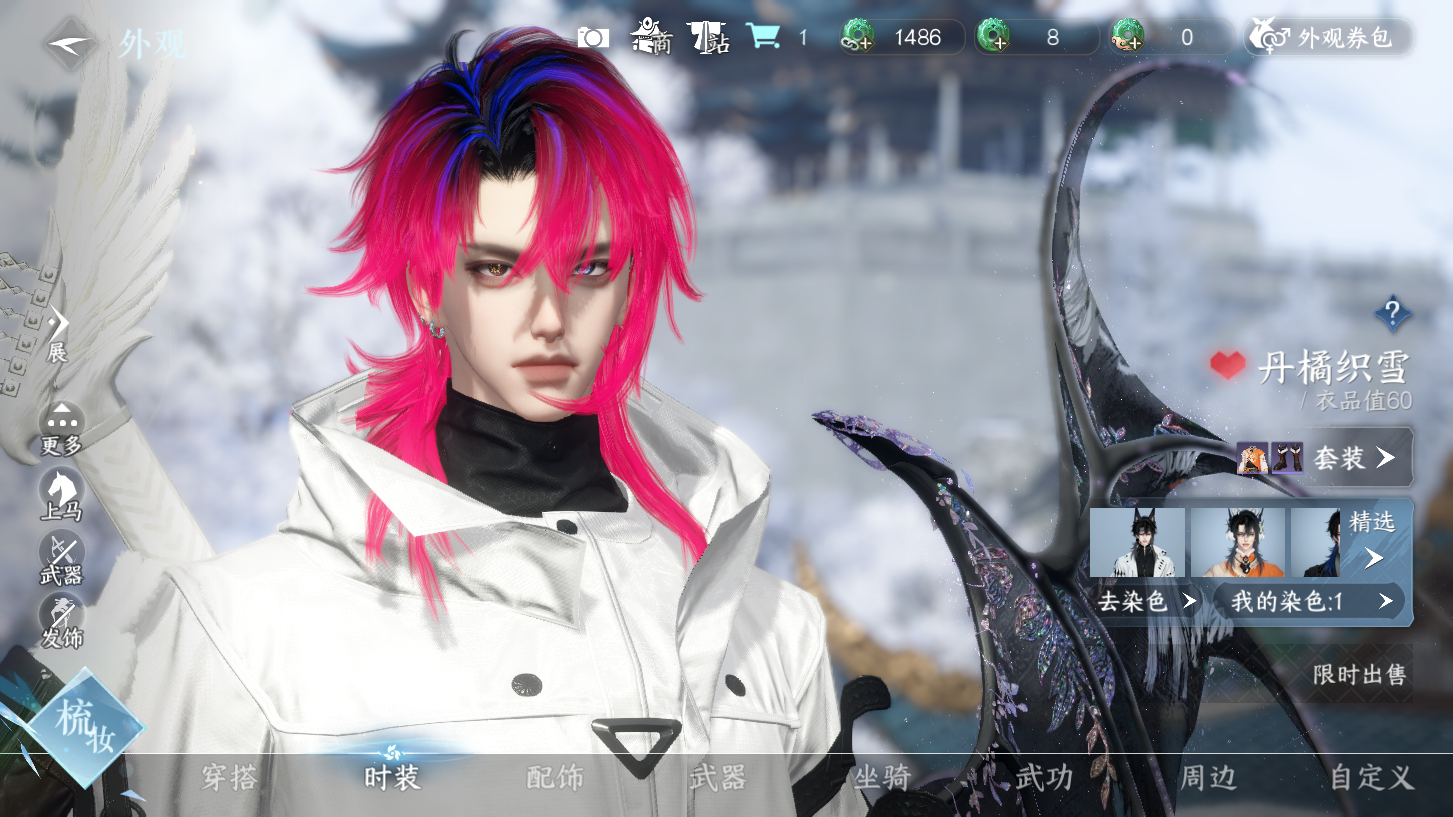Open the camera photo mode icon
The width and height of the screenshot is (1453, 817).
pyautogui.click(x=592, y=38)
